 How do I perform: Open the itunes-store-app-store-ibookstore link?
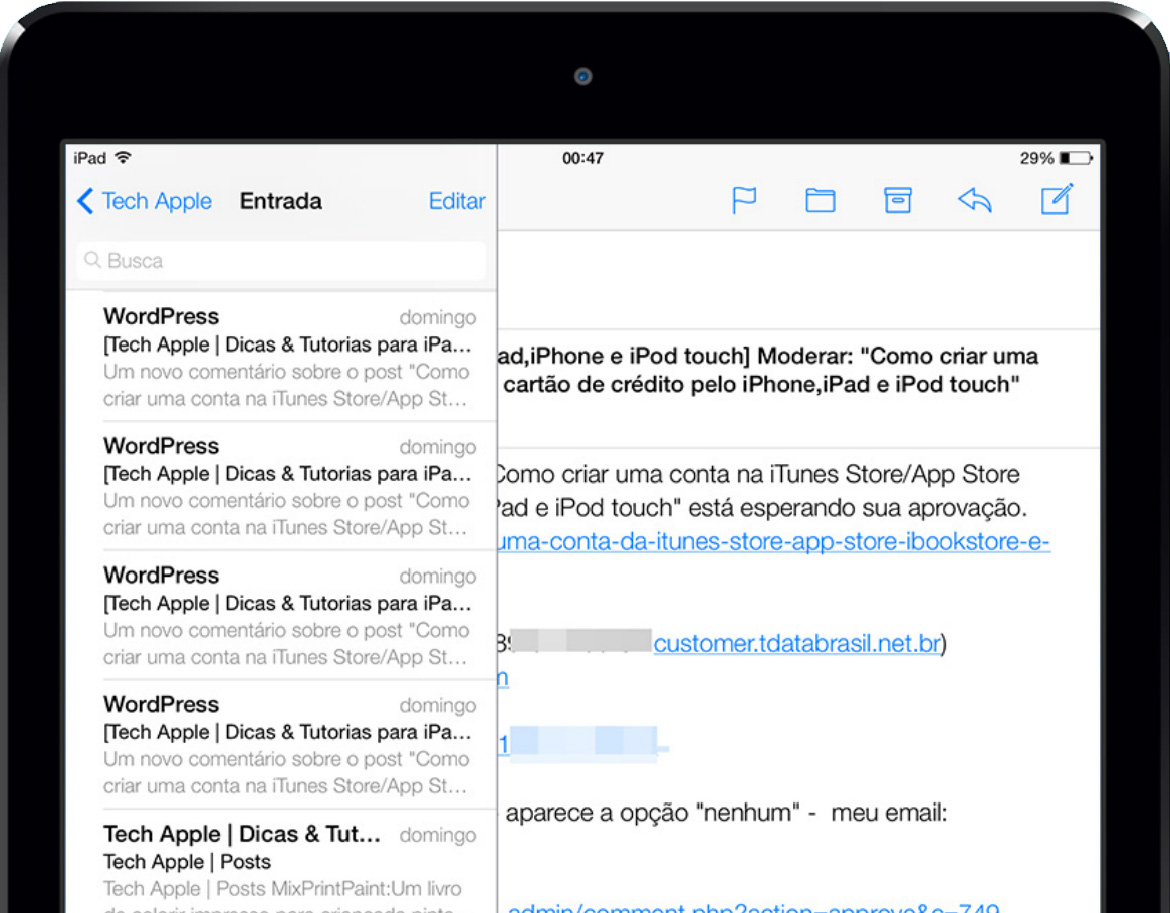[774, 542]
